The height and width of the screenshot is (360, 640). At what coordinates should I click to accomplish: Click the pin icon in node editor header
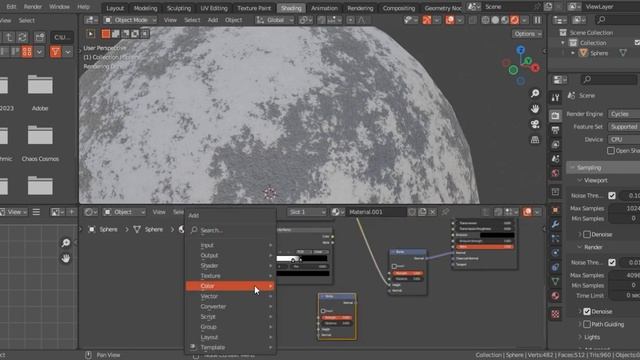tap(445, 212)
